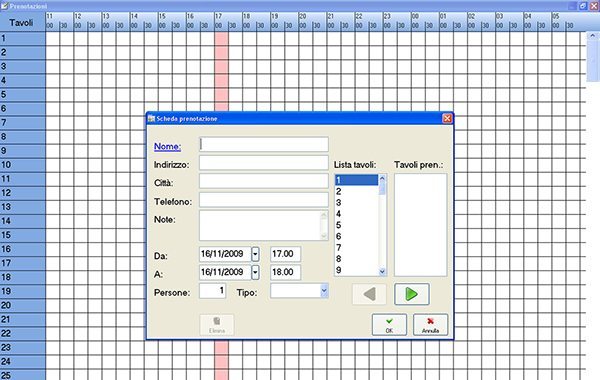This screenshot has width=600, height=380.
Task: Select table 9 in Lista tavoli
Action: [357, 270]
